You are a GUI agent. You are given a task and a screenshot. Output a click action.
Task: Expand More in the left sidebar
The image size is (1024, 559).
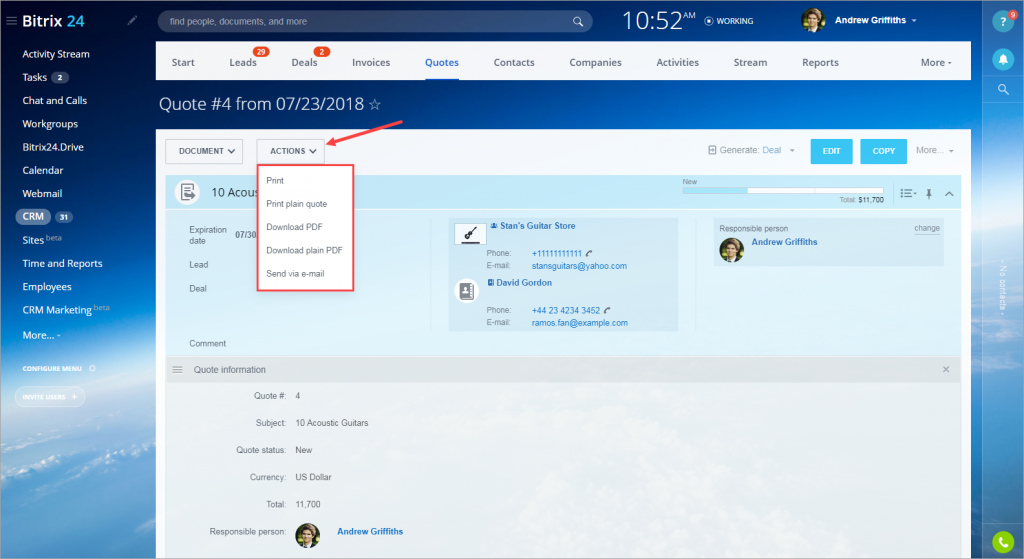pyautogui.click(x=41, y=335)
